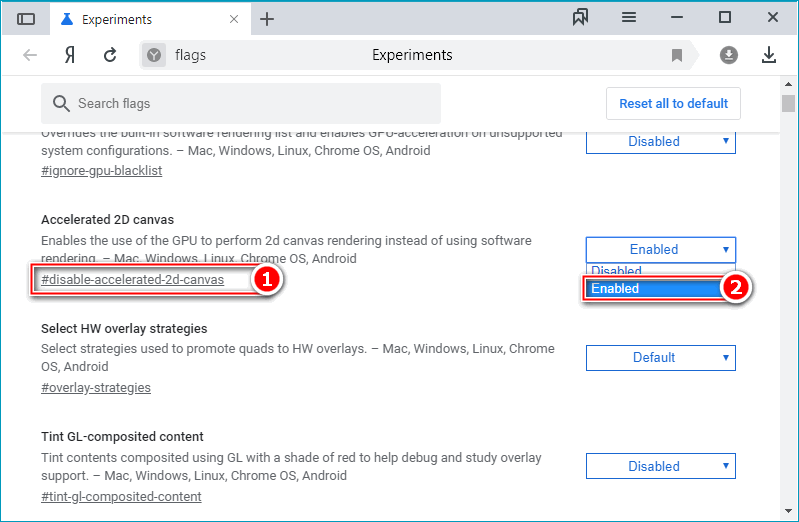Open the downloads arrow icon
799x522 pixels.
point(769,55)
